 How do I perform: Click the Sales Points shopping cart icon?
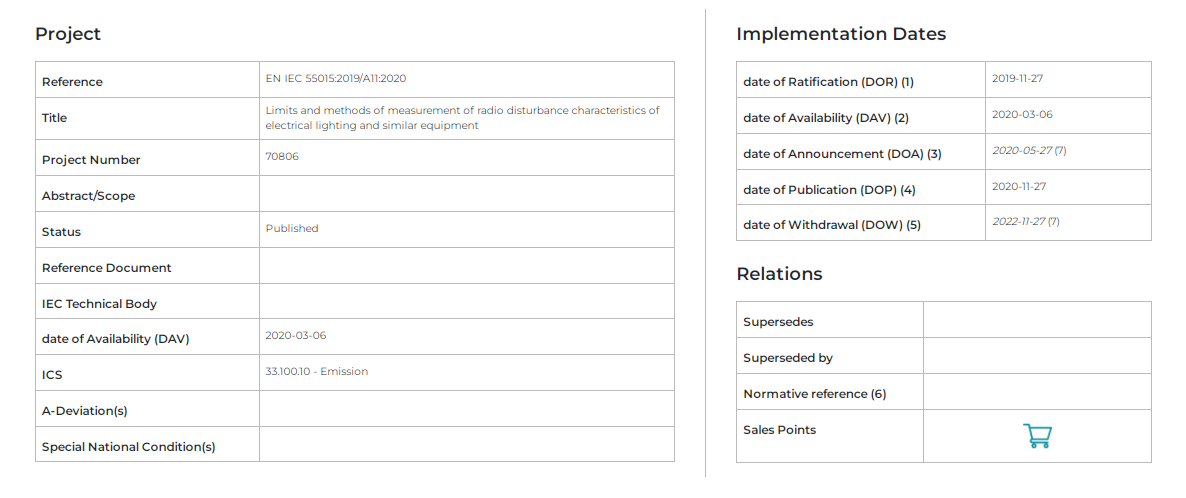(1037, 436)
